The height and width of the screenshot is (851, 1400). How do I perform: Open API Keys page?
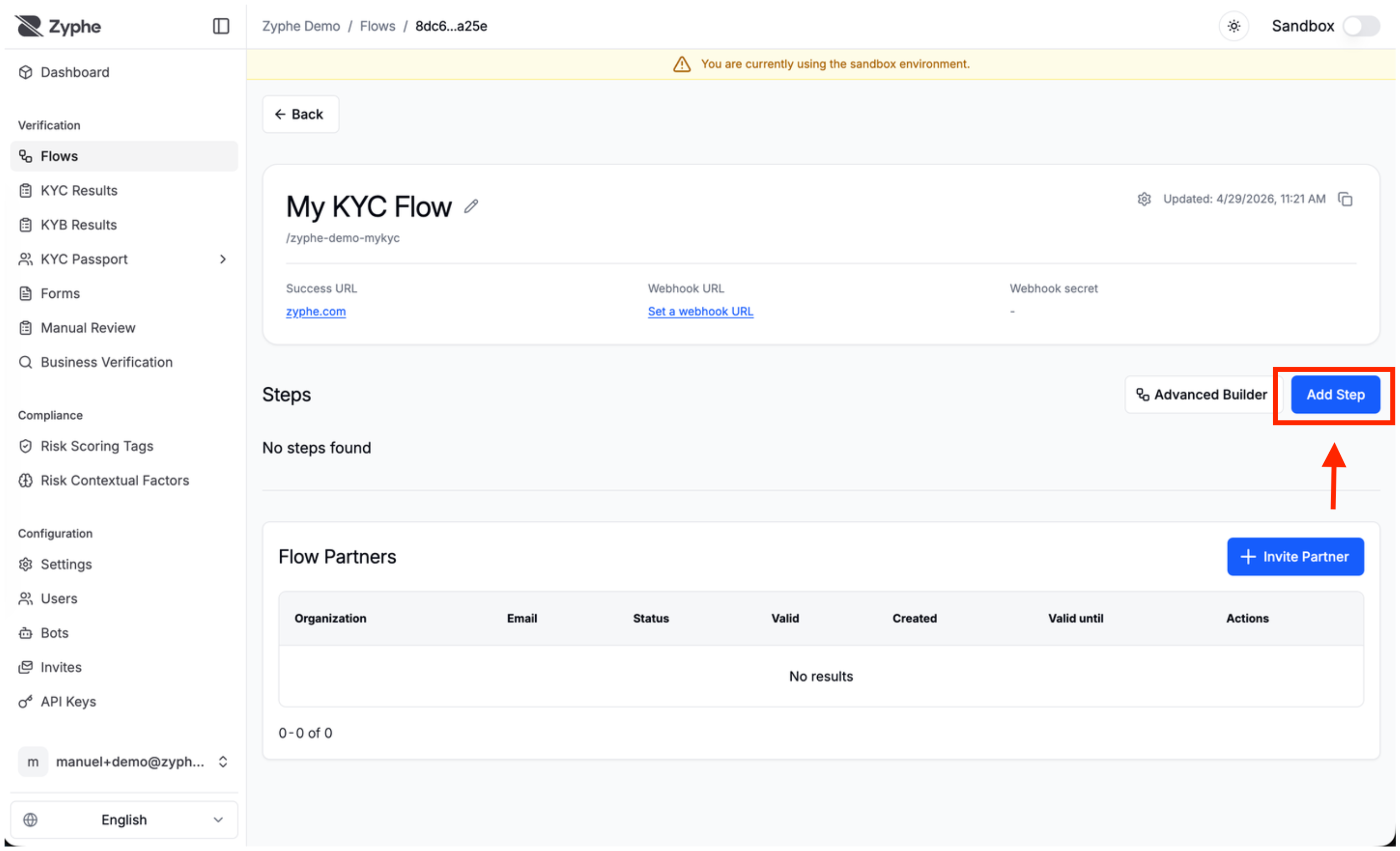point(124,702)
